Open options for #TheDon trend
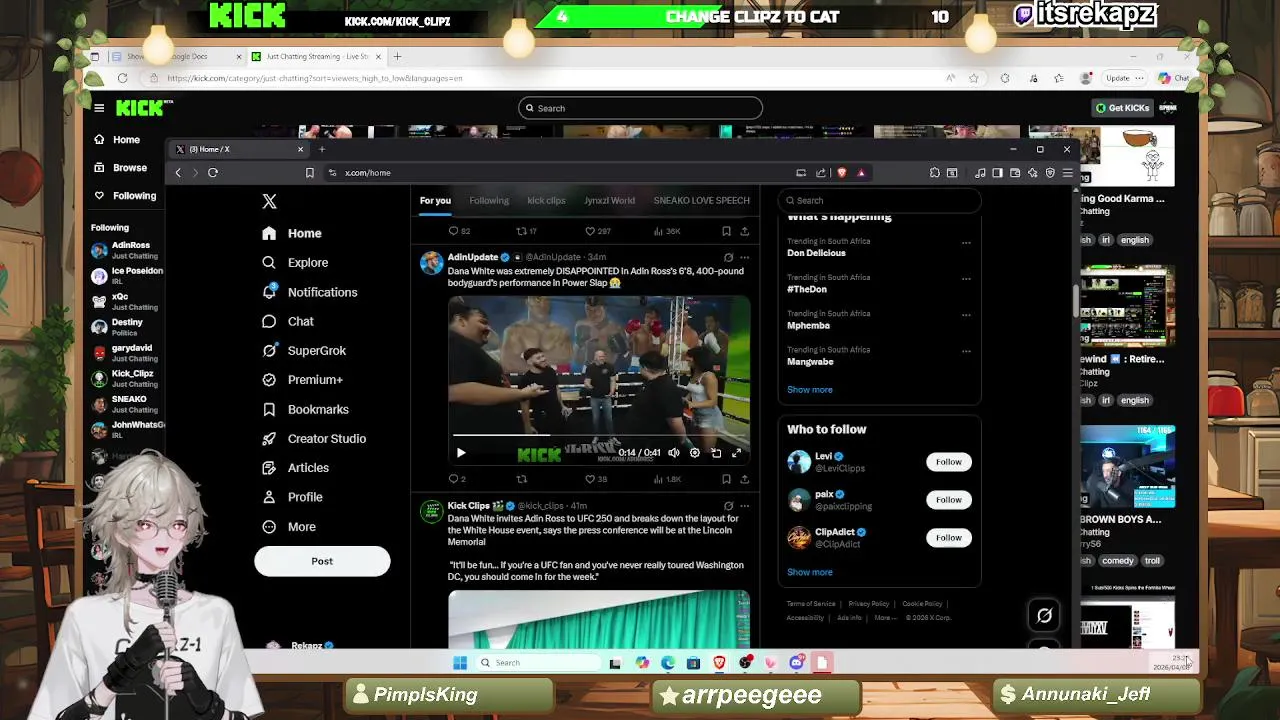 click(x=966, y=278)
